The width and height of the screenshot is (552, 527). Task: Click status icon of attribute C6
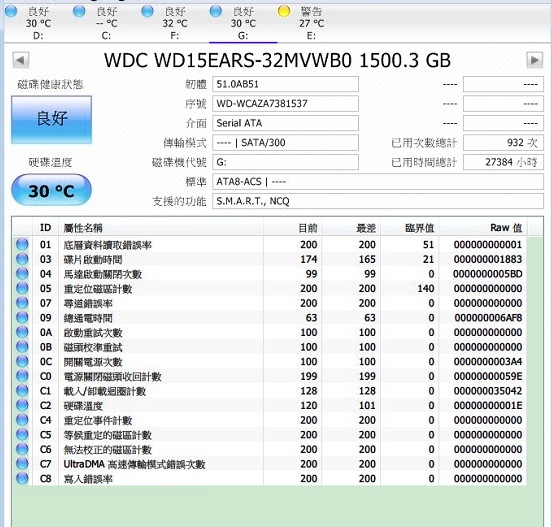22,449
